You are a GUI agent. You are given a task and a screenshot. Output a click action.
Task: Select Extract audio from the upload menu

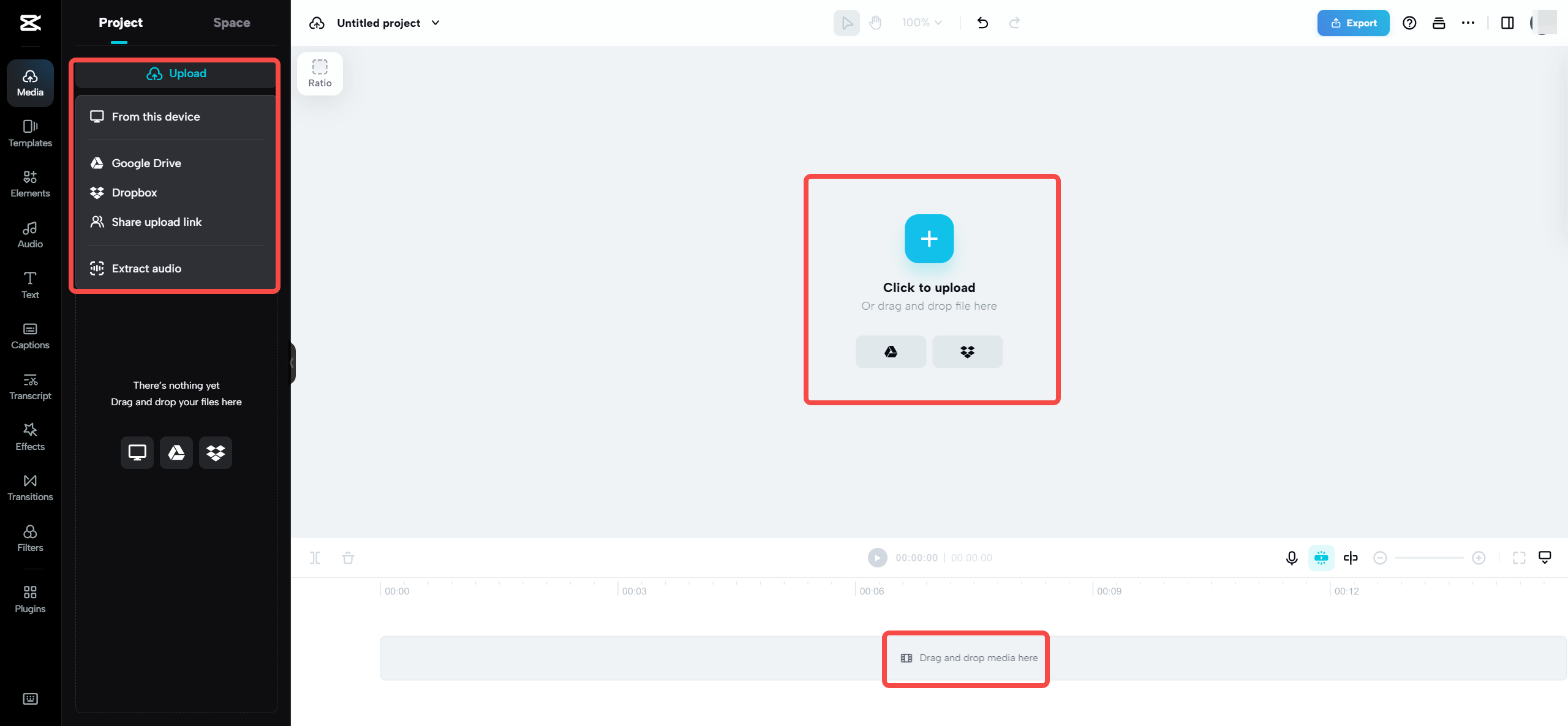click(x=146, y=268)
